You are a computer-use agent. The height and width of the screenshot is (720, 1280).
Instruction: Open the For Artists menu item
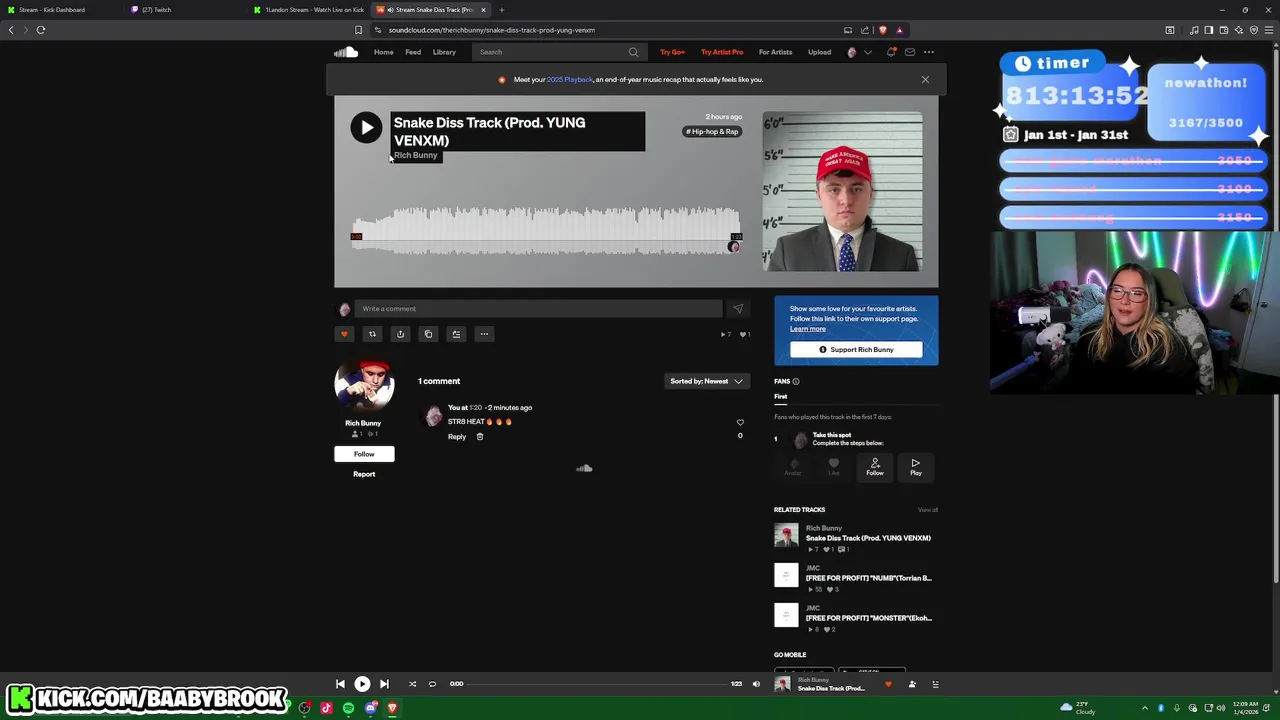click(x=775, y=52)
